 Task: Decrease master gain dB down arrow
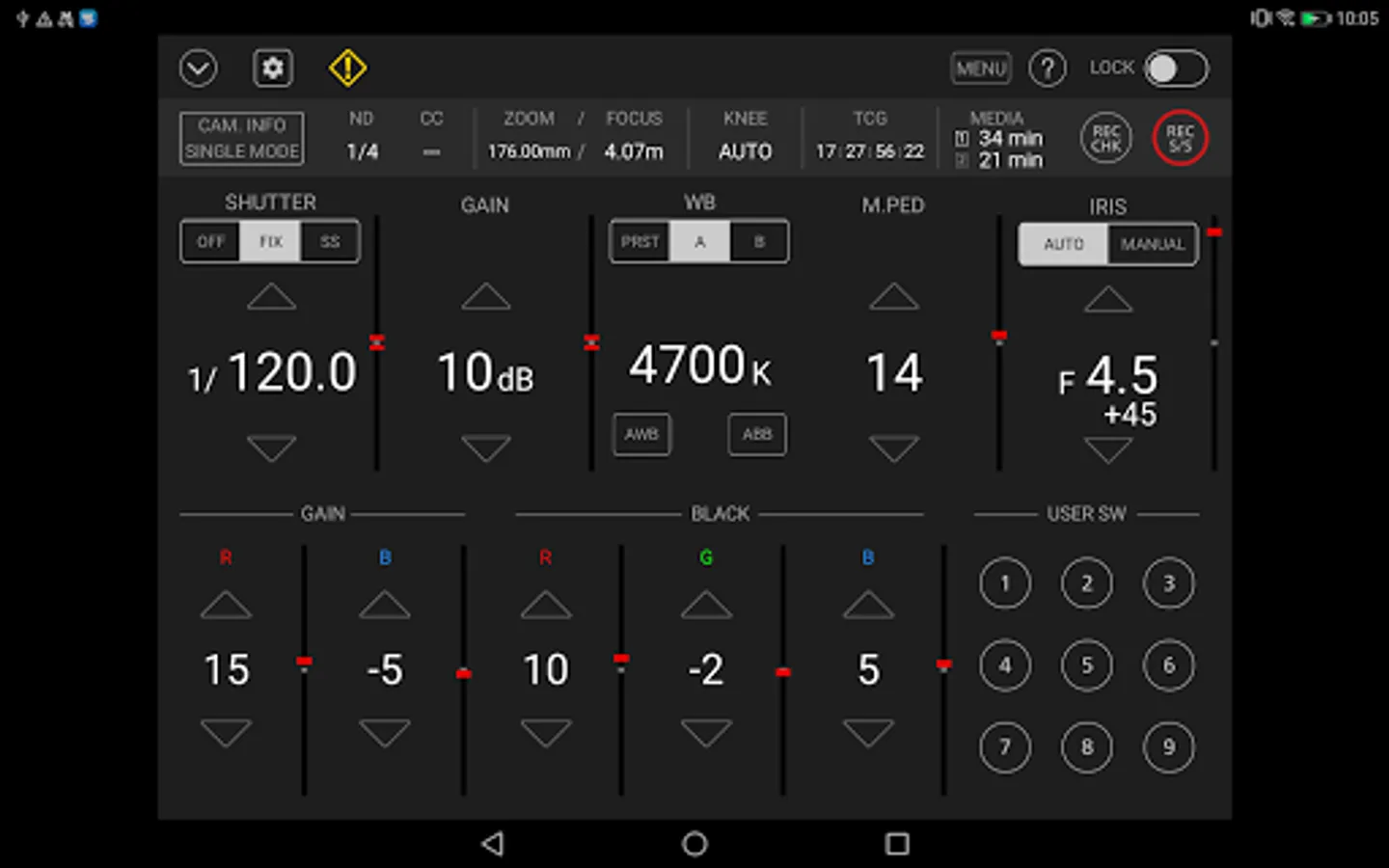point(485,448)
